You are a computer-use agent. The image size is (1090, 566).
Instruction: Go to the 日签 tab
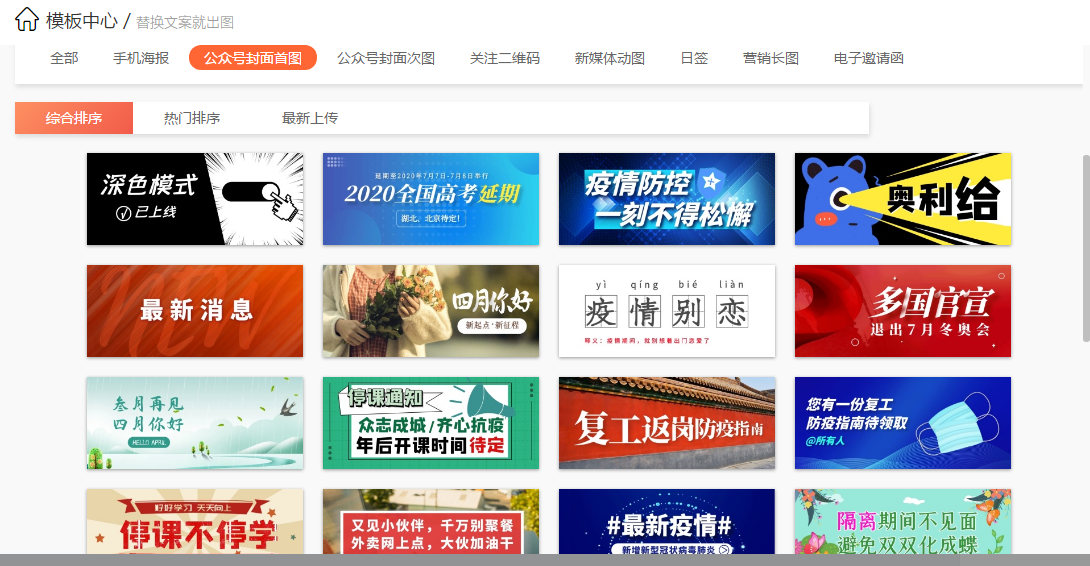[x=694, y=58]
